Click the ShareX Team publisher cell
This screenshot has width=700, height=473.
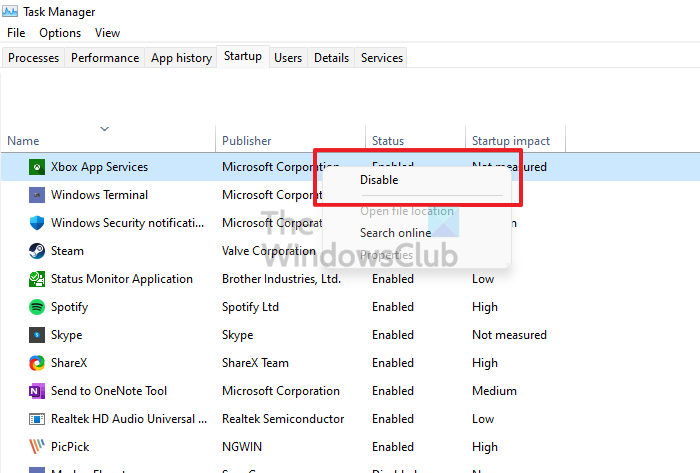coord(255,363)
